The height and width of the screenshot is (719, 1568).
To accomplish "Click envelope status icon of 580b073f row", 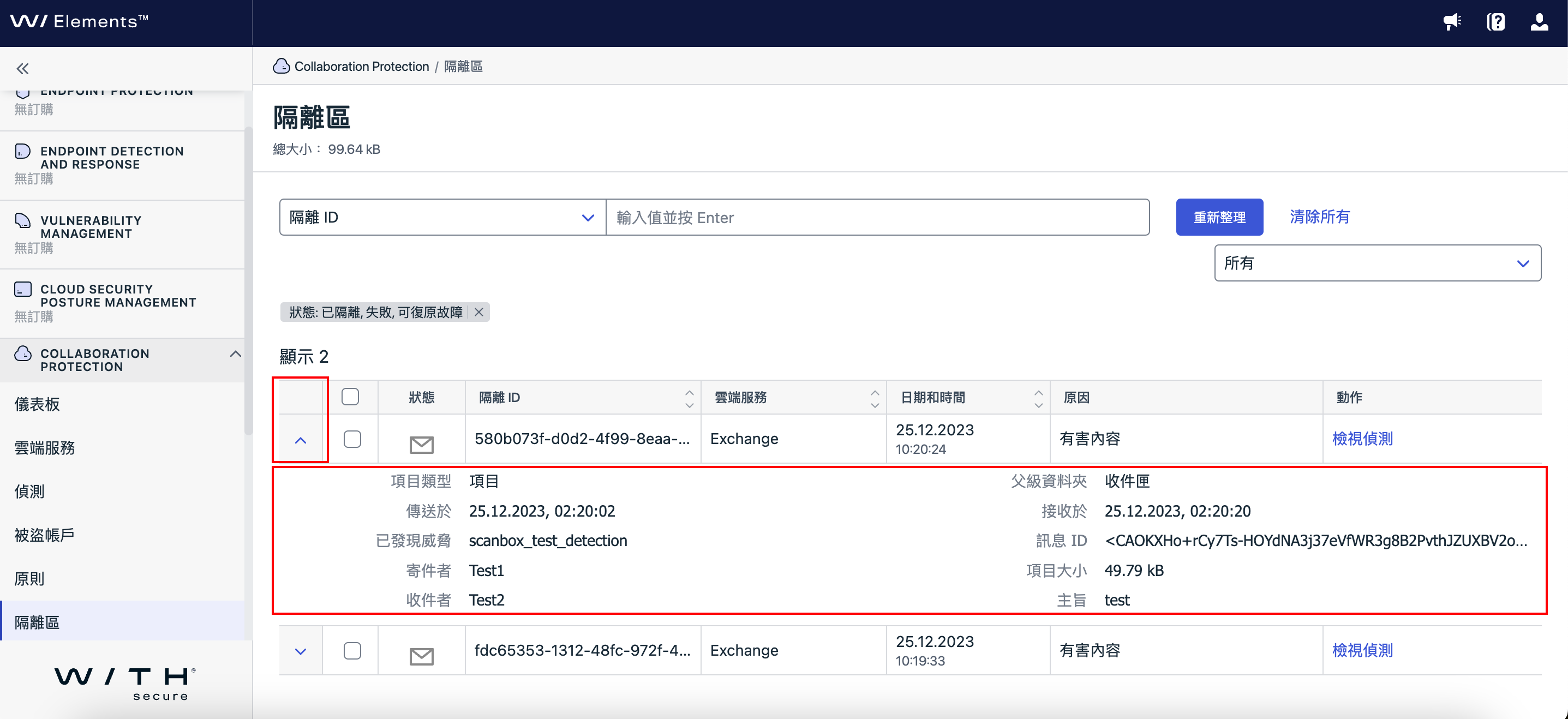I will point(421,445).
